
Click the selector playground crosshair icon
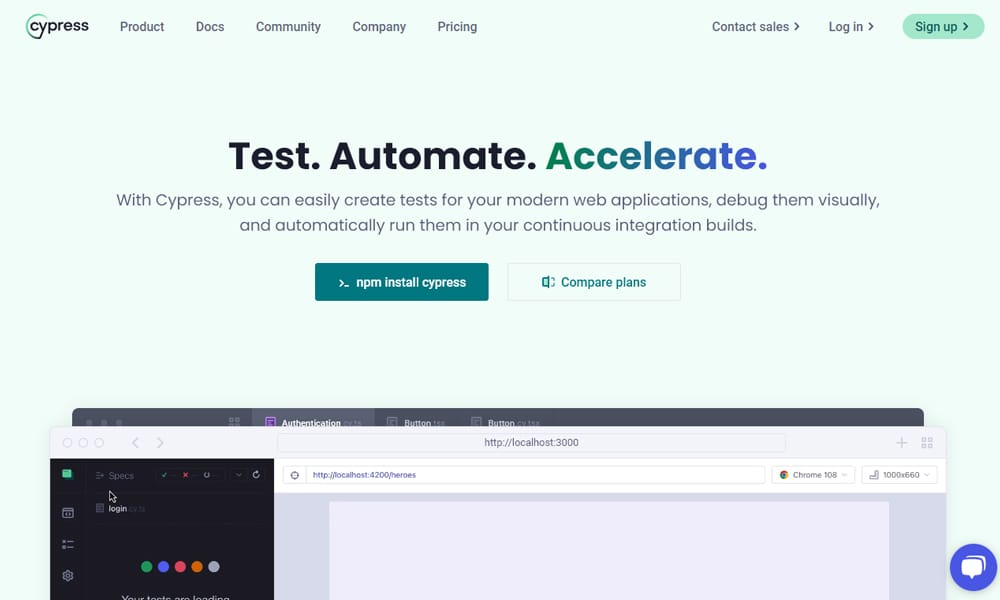295,475
